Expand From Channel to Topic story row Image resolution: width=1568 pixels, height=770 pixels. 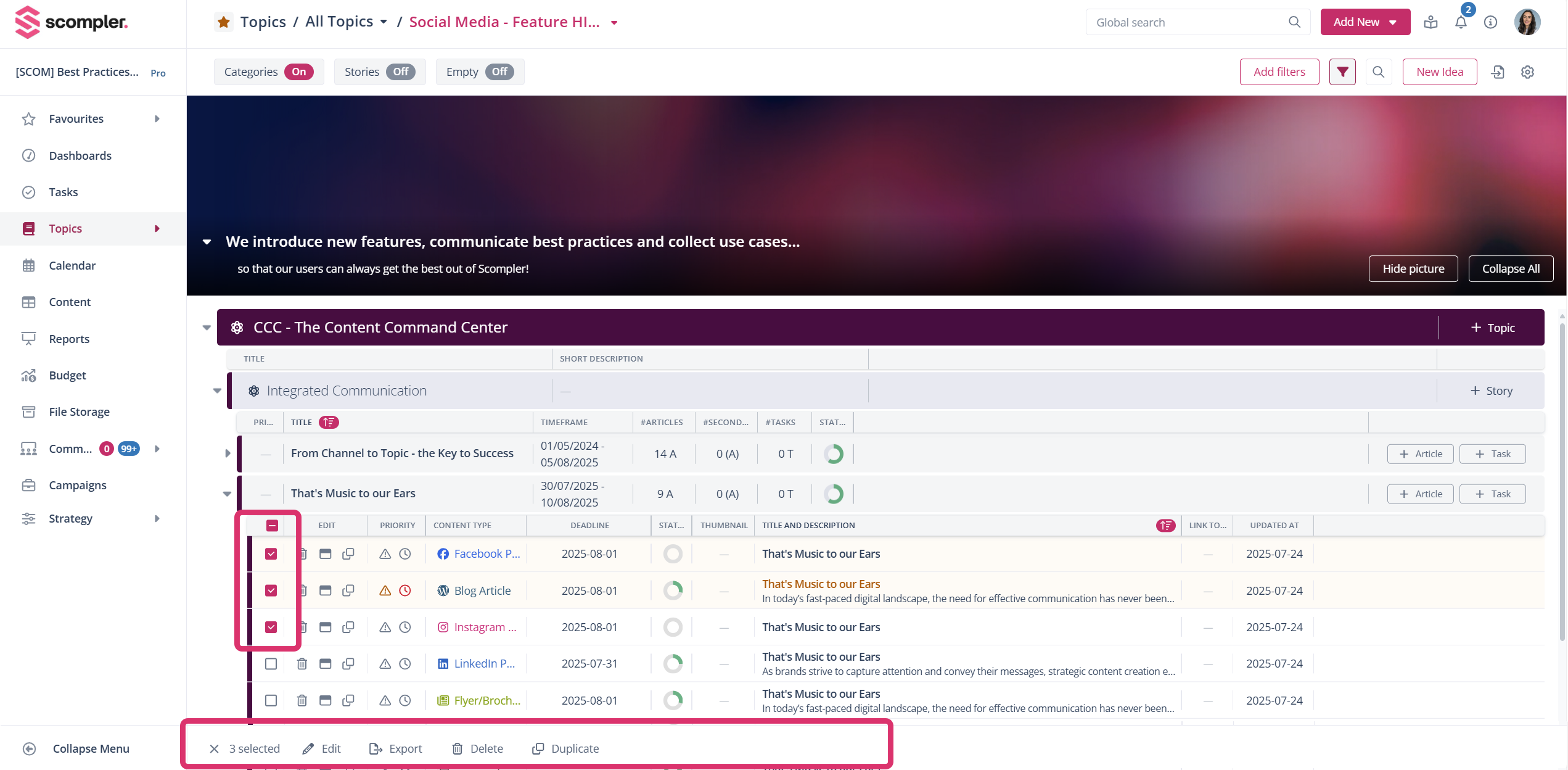[228, 453]
